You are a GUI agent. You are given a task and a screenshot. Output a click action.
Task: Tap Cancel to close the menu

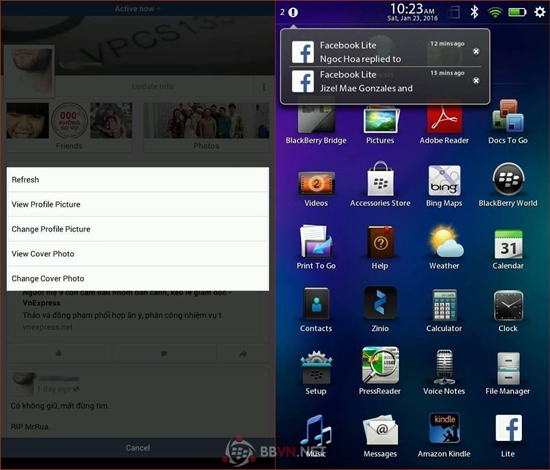click(138, 448)
